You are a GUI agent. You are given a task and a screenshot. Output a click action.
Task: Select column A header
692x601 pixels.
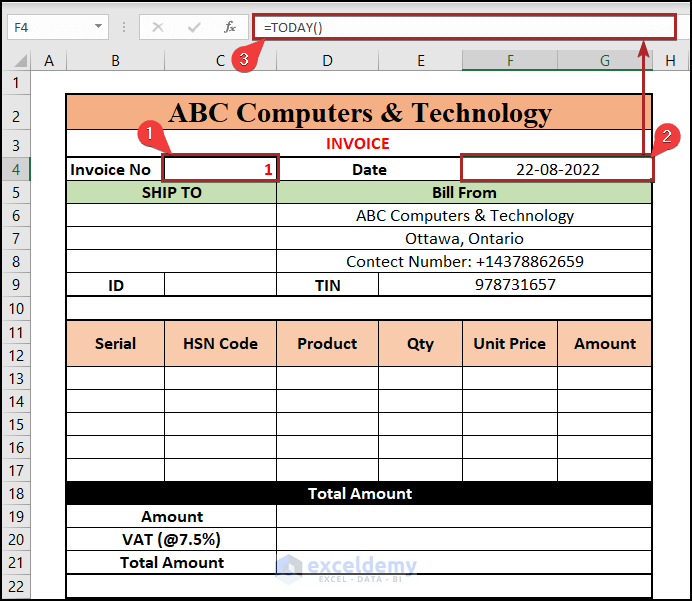[49, 60]
